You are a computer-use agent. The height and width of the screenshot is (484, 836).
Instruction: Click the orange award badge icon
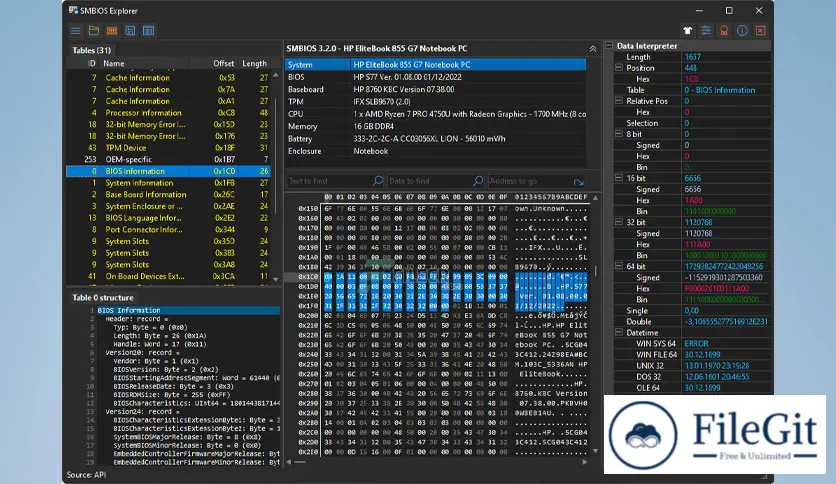point(724,30)
